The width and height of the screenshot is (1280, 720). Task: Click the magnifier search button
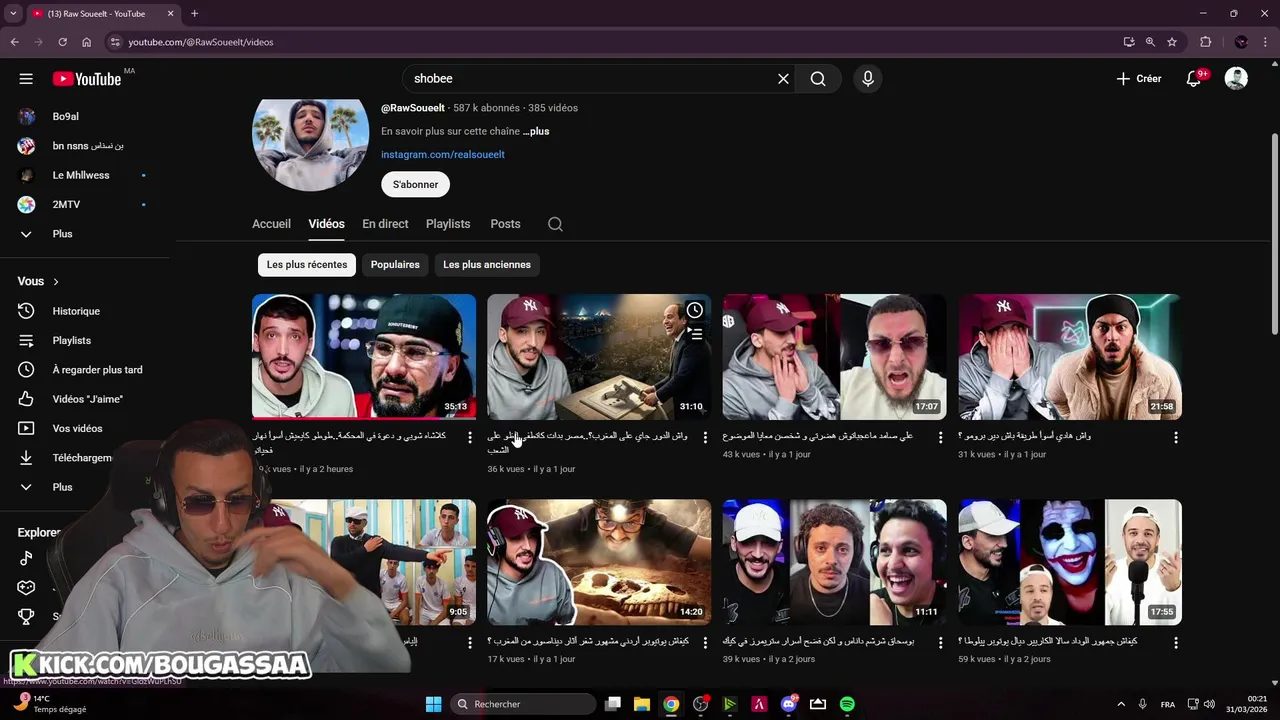(x=818, y=79)
